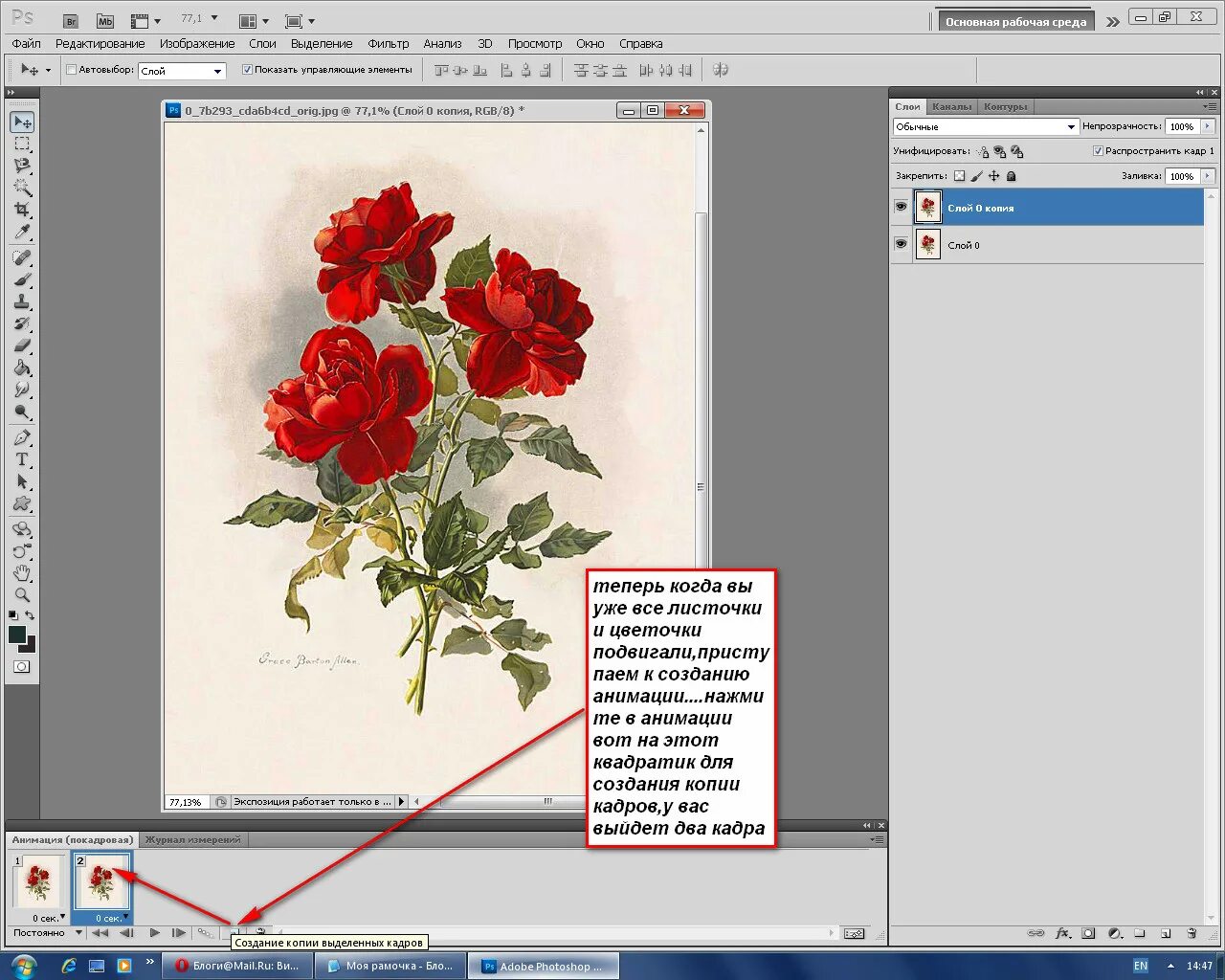This screenshot has width=1225, height=980.
Task: Select the History Brush tool
Action: point(22,323)
